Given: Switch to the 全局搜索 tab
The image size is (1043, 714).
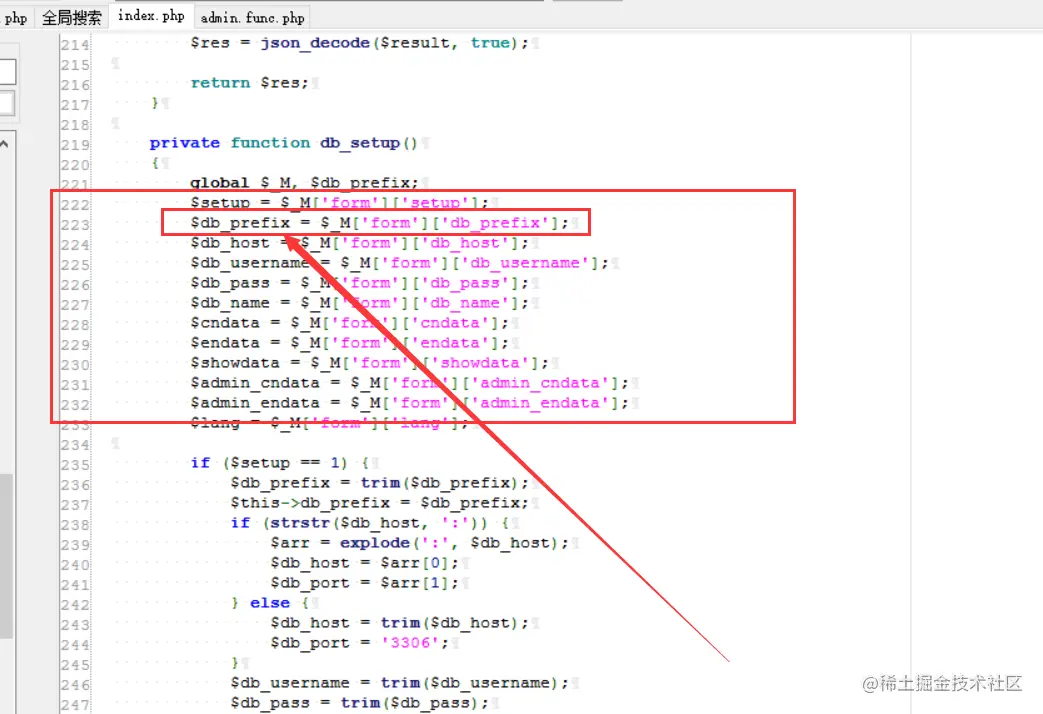Looking at the screenshot, I should tap(71, 17).
